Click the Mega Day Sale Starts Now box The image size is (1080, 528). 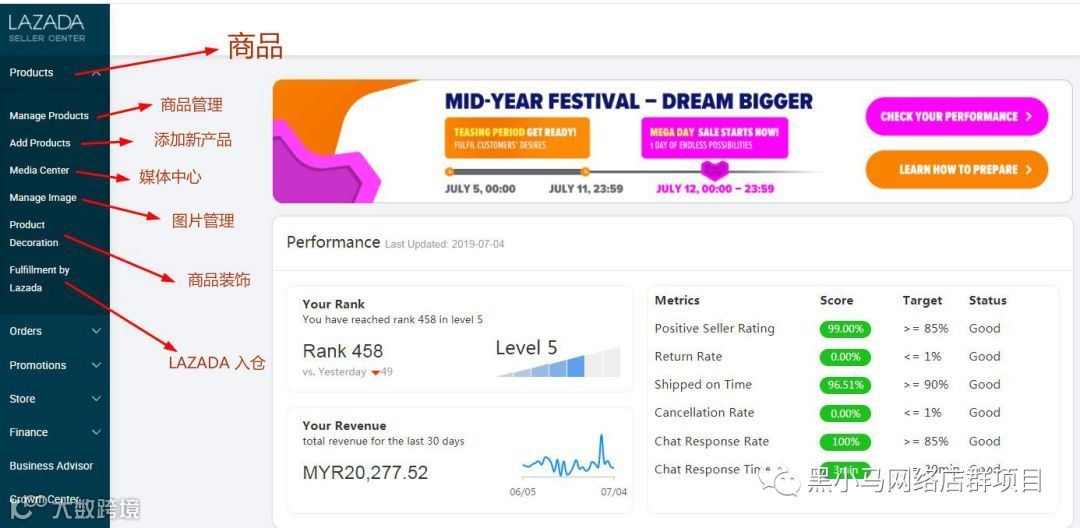click(x=714, y=138)
